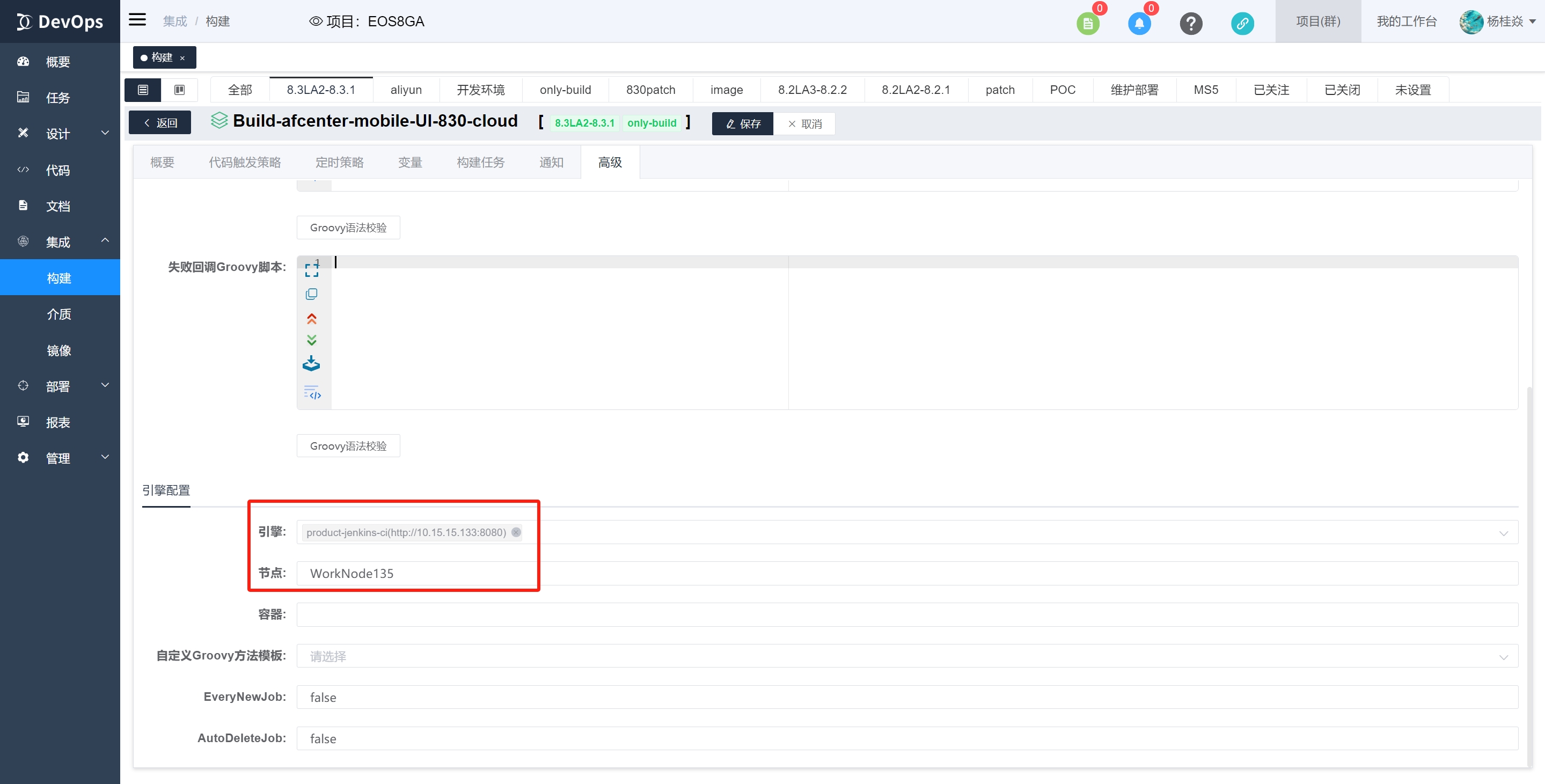Select the only-build filter tab

click(x=565, y=90)
